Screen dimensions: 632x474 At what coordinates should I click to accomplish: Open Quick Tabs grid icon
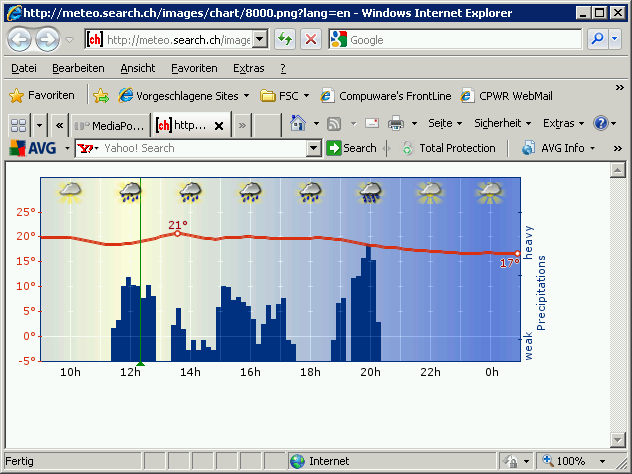click(18, 125)
